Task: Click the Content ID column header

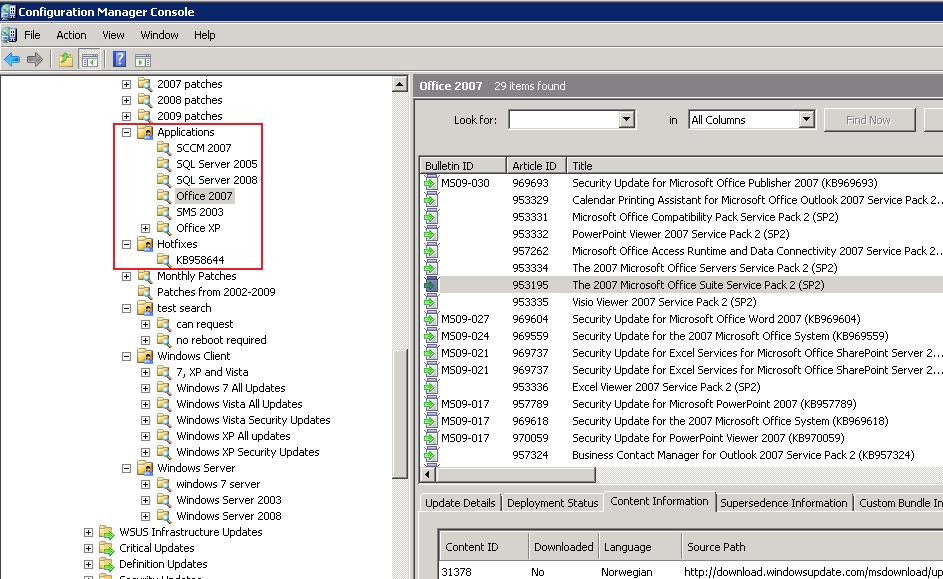Action: [484, 547]
